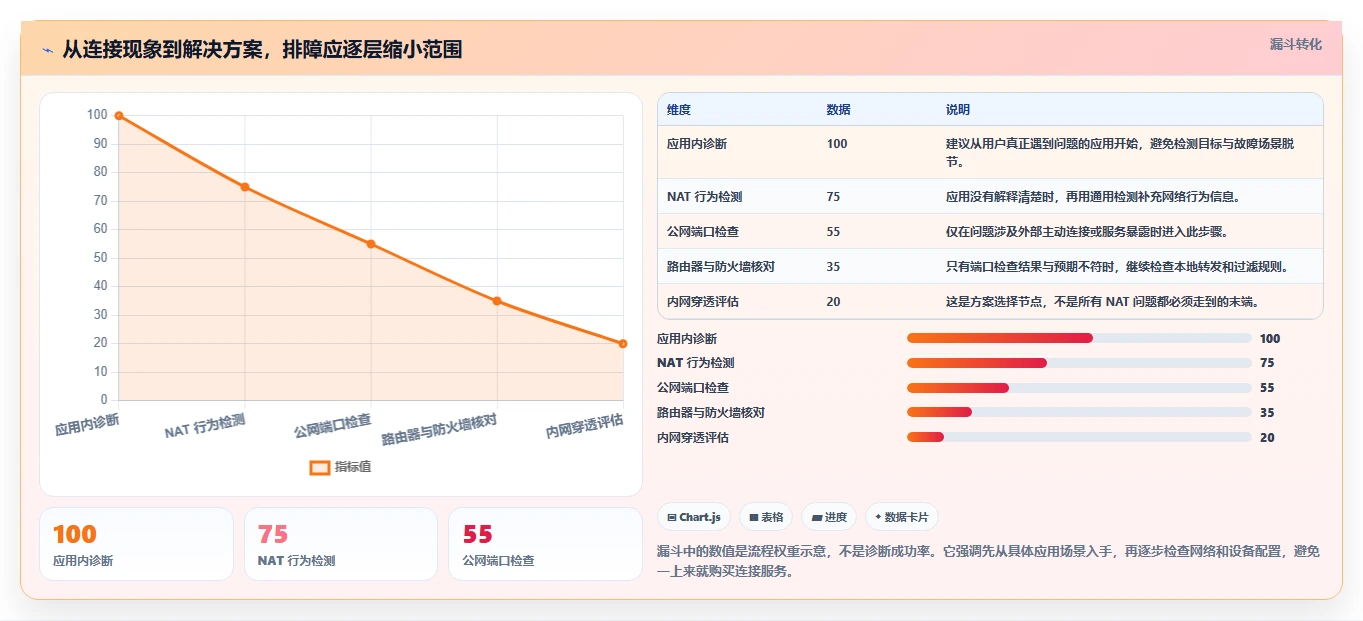Click the NAT 行为检测 progress bar

pos(1079,363)
